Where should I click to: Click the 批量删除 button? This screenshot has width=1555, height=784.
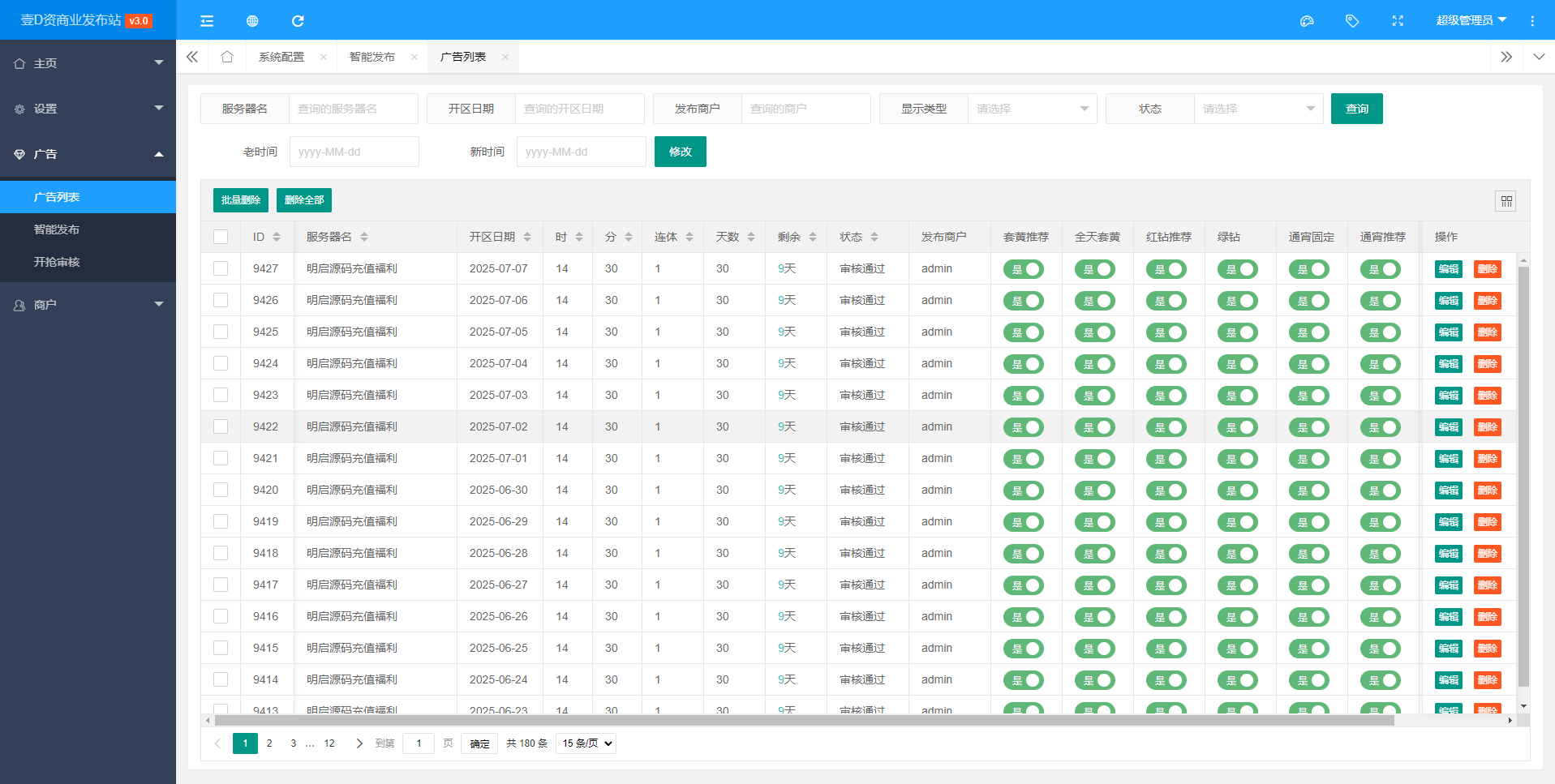[x=241, y=200]
